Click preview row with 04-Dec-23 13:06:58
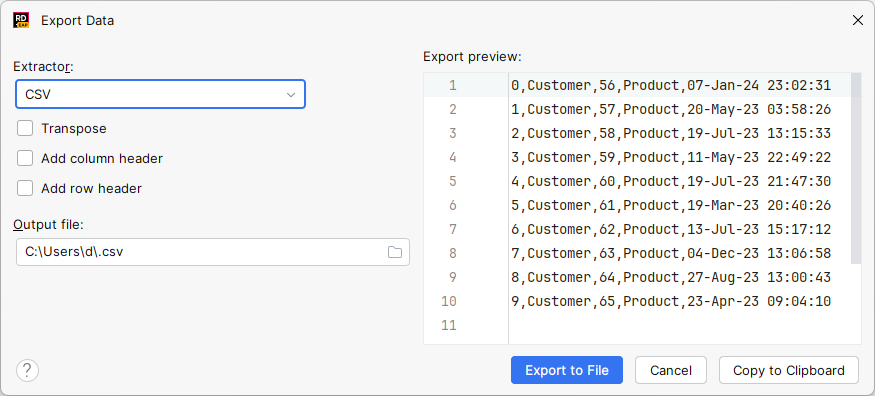The image size is (875, 396). tap(671, 253)
